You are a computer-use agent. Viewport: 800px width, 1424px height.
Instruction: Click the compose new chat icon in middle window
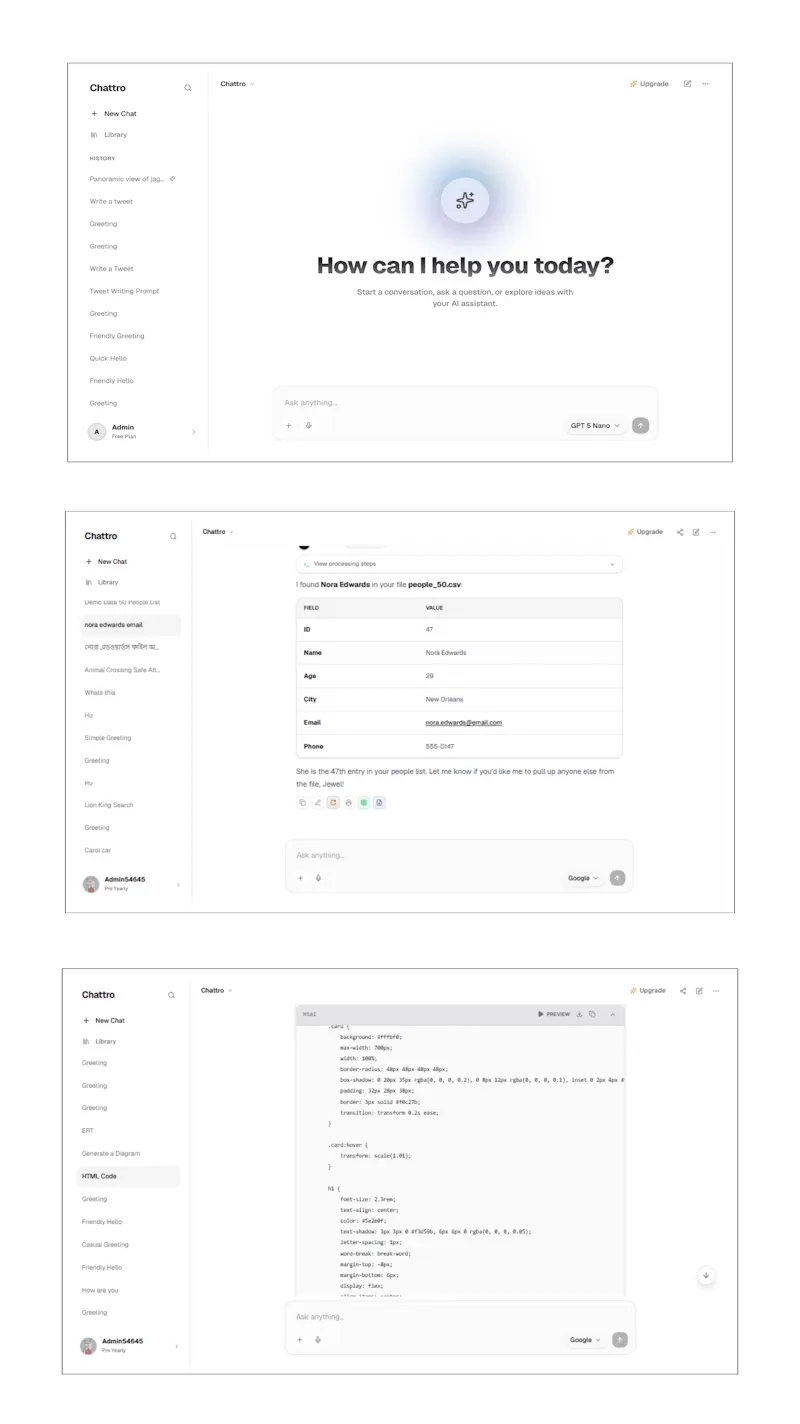[696, 532]
